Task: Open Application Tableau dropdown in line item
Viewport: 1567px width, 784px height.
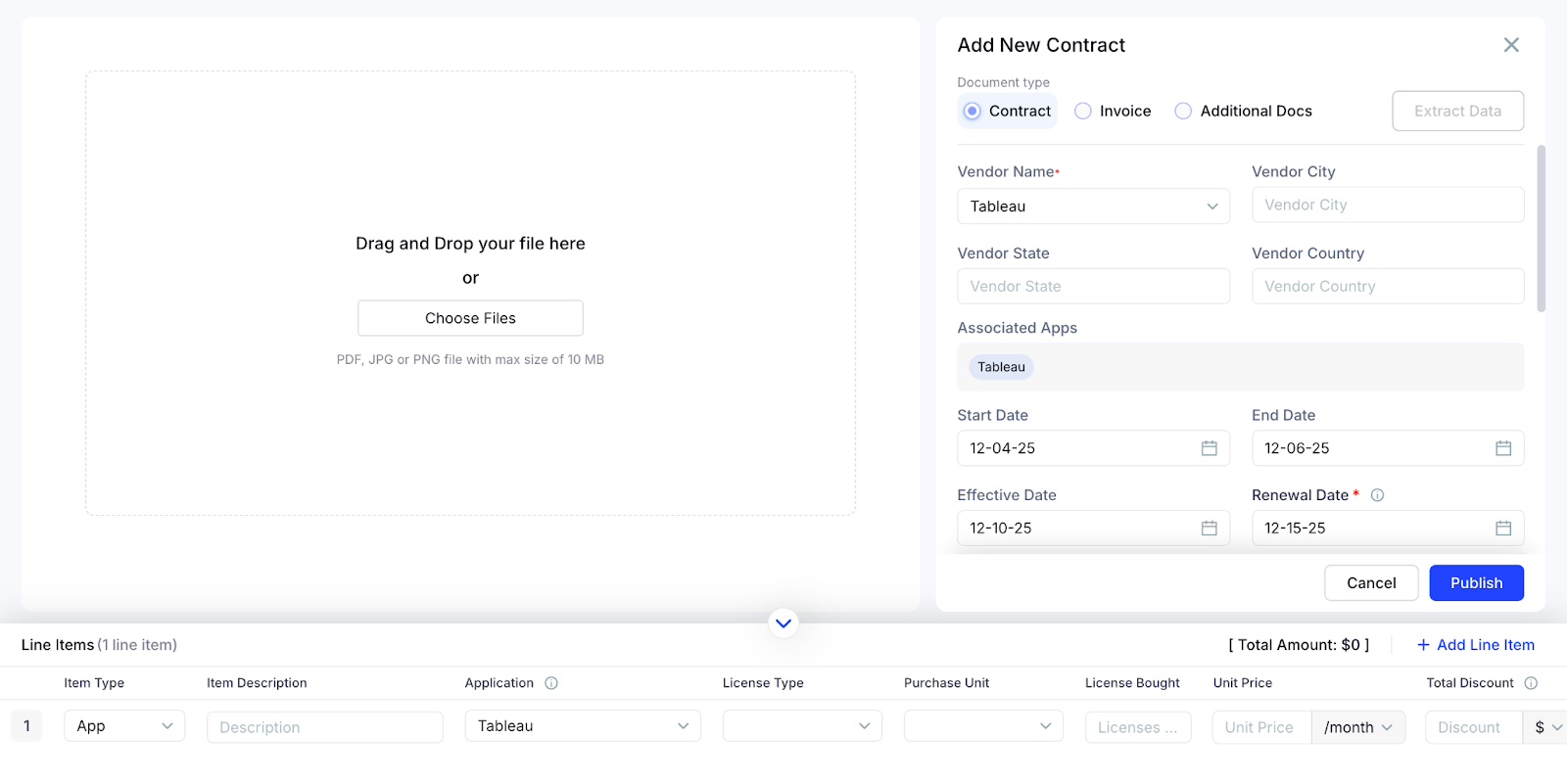Action: coord(583,726)
